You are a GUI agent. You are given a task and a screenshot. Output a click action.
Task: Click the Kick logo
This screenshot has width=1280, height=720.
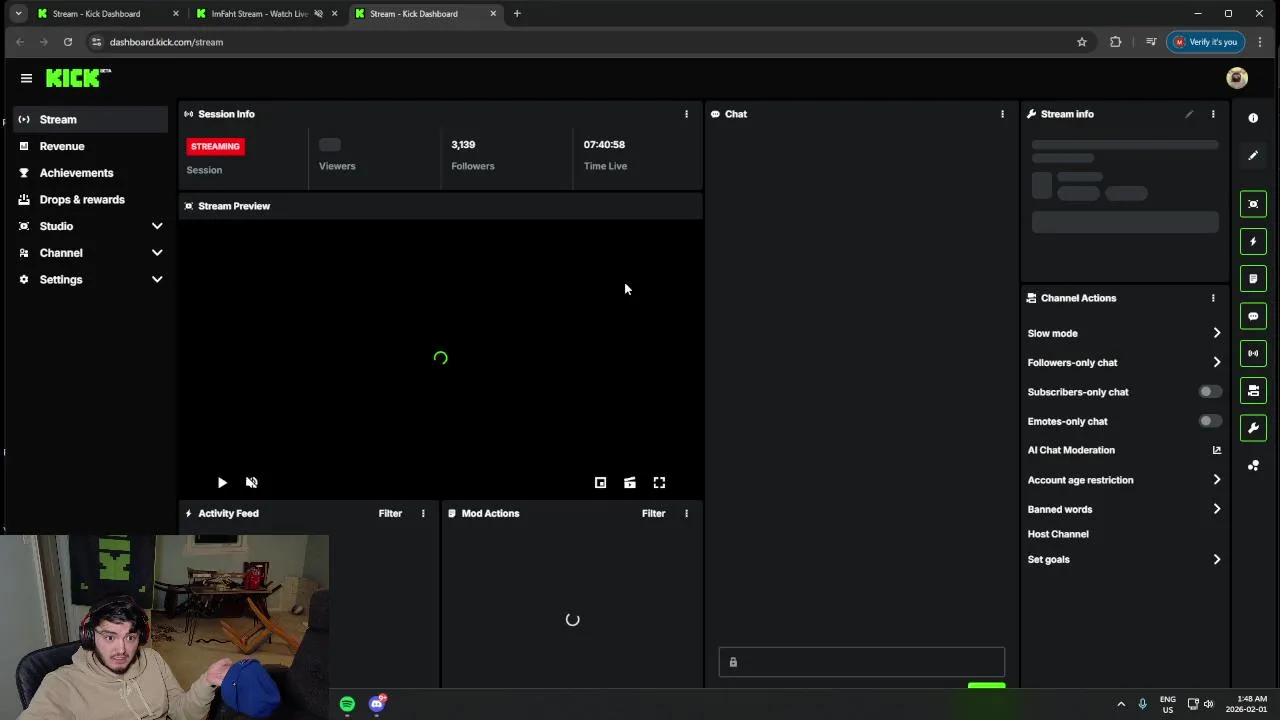78,78
